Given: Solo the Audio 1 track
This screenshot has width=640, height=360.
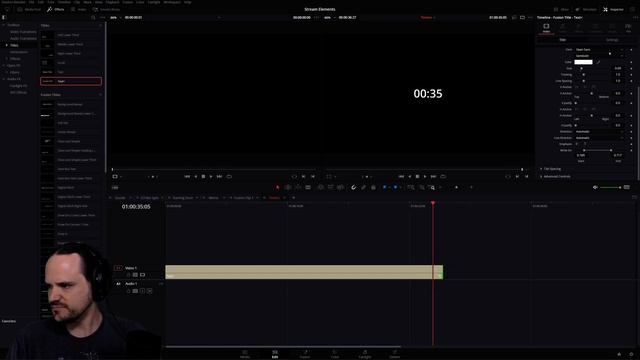Looking at the screenshot, I should [x=142, y=291].
